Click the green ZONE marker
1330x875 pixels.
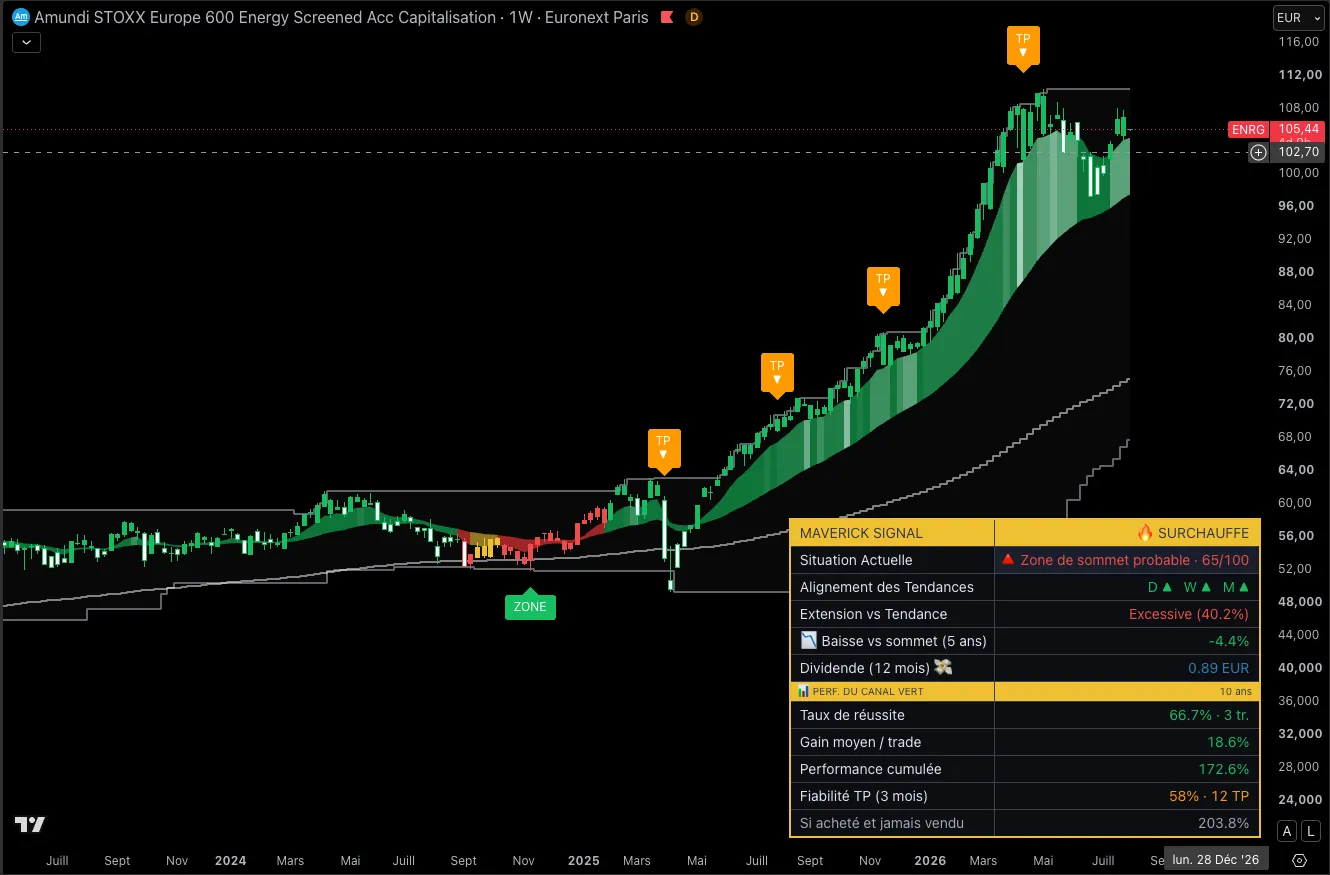530,605
